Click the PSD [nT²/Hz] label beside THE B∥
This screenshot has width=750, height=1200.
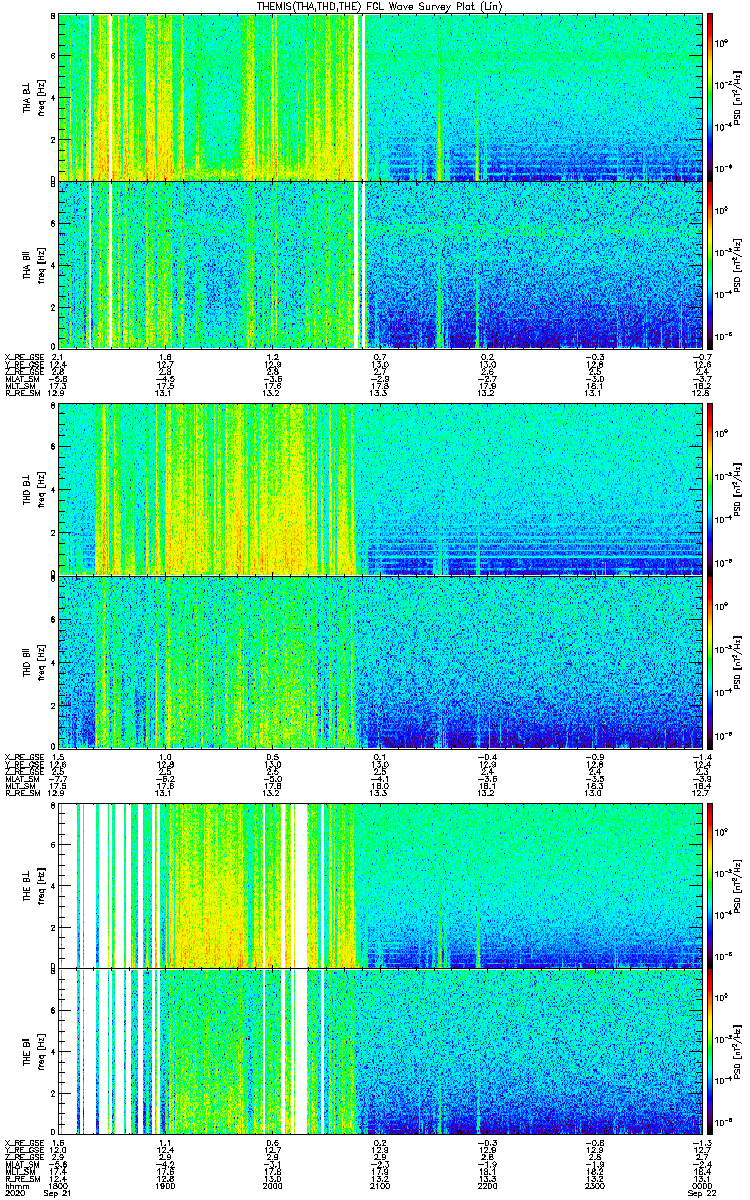point(738,1051)
